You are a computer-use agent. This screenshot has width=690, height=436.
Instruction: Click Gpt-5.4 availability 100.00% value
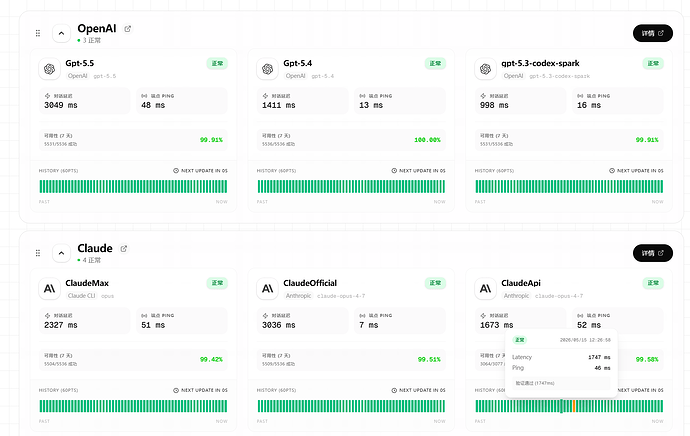click(427, 140)
